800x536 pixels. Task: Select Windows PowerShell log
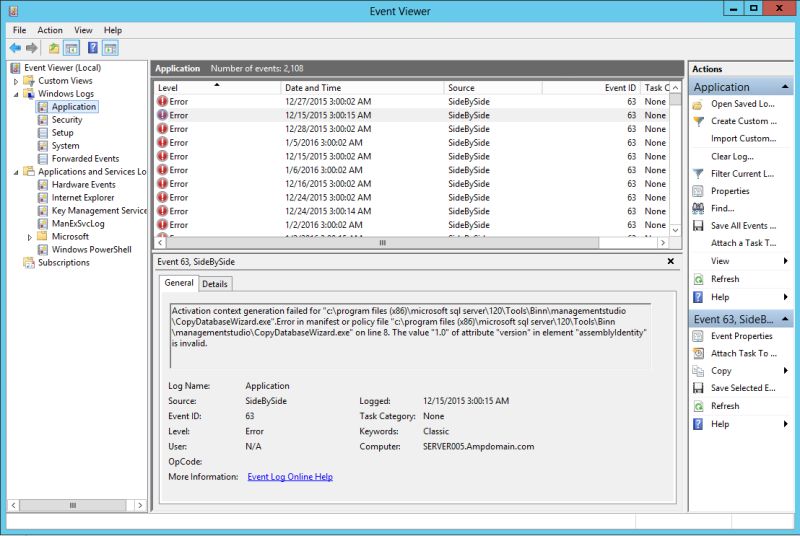coord(91,249)
